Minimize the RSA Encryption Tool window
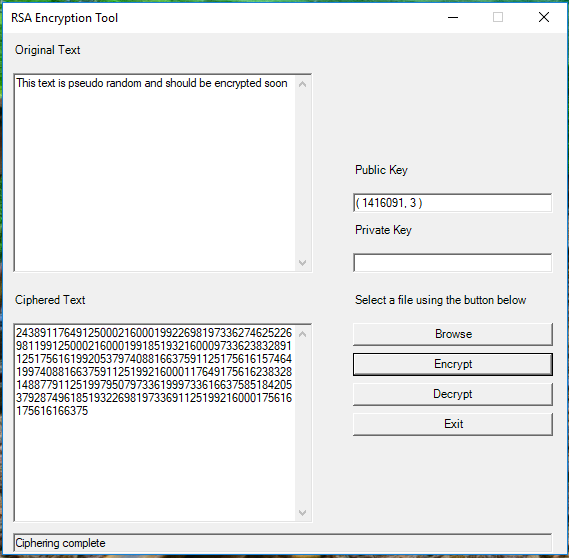569x558 pixels. coord(453,17)
